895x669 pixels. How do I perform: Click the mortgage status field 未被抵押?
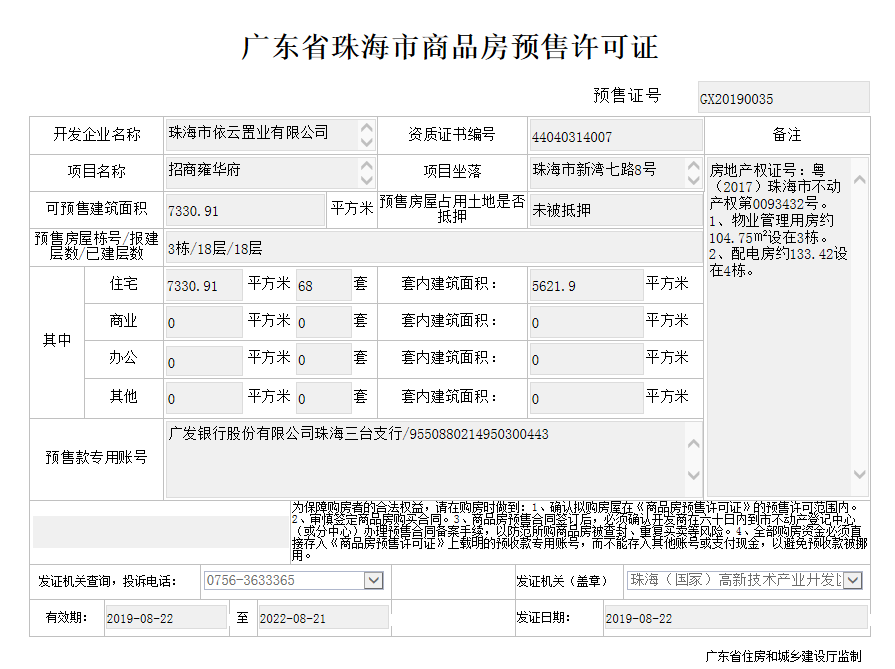pos(614,211)
